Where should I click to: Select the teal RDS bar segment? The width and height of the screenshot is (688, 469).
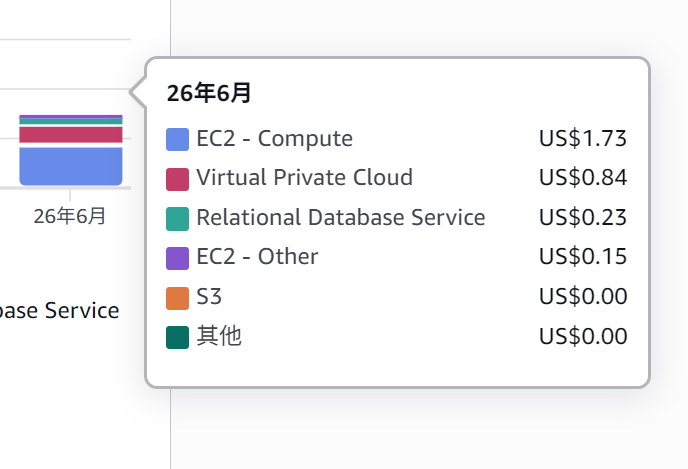71,122
